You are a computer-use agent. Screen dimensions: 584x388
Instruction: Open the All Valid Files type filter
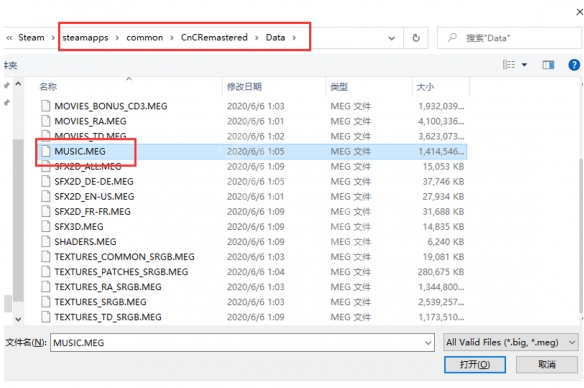(511, 342)
